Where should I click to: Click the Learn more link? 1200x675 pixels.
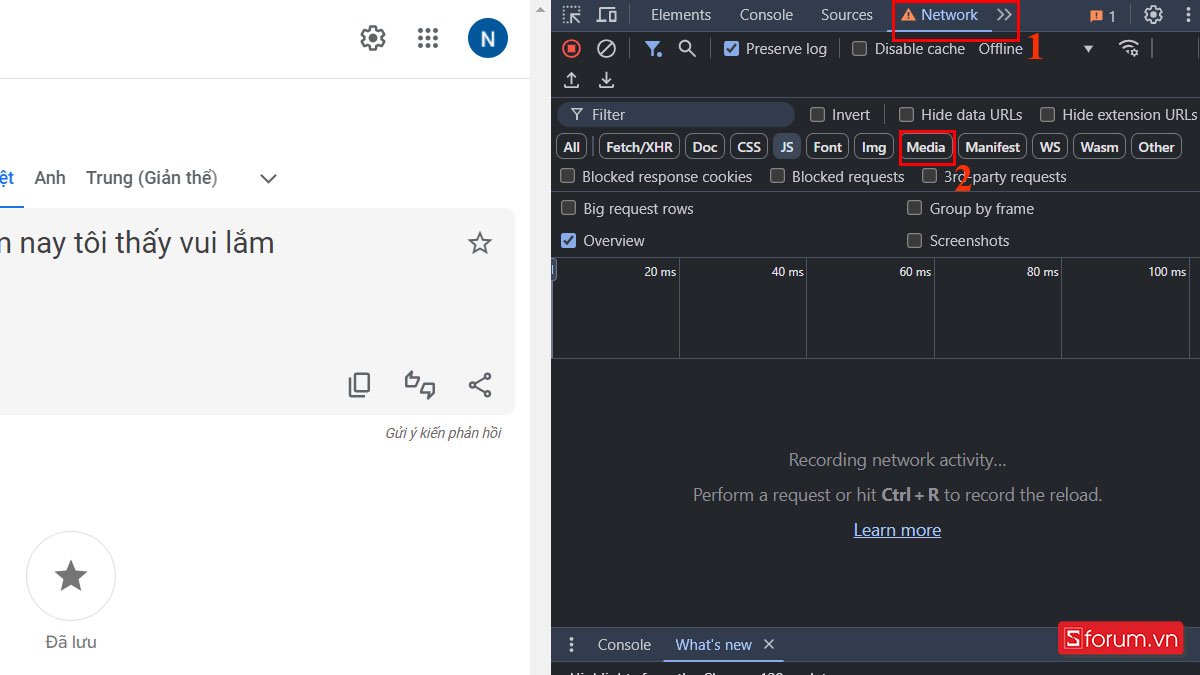(x=897, y=530)
